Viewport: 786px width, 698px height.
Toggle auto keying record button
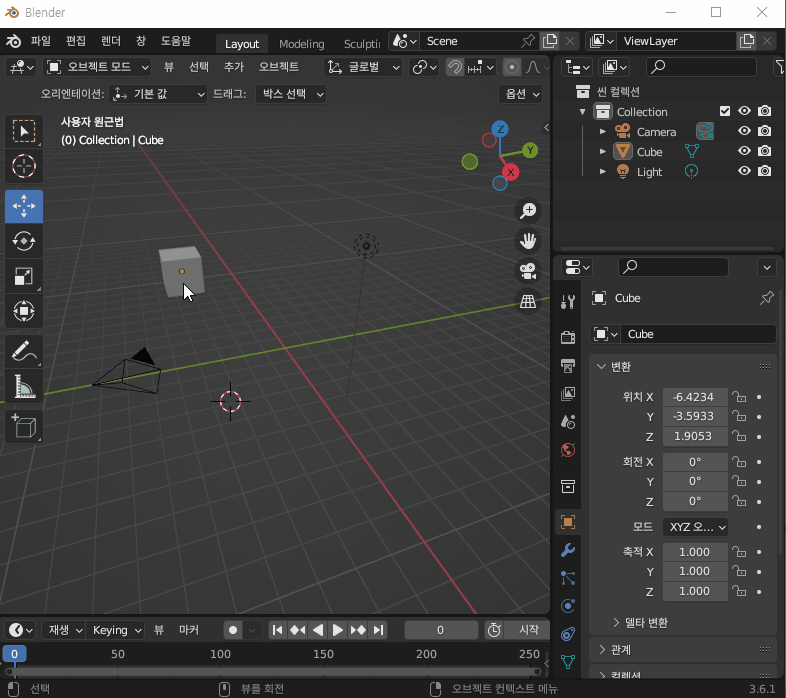point(233,630)
